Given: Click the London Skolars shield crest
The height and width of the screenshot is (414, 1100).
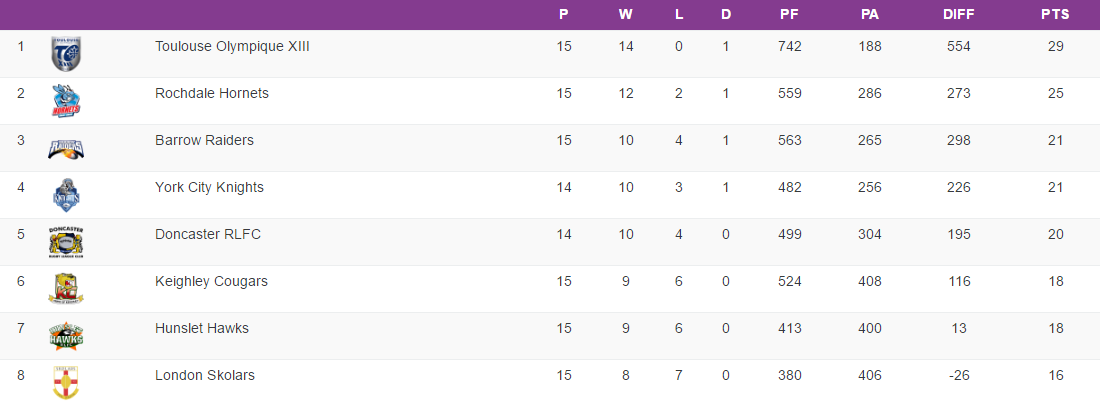Looking at the screenshot, I should coord(66,383).
